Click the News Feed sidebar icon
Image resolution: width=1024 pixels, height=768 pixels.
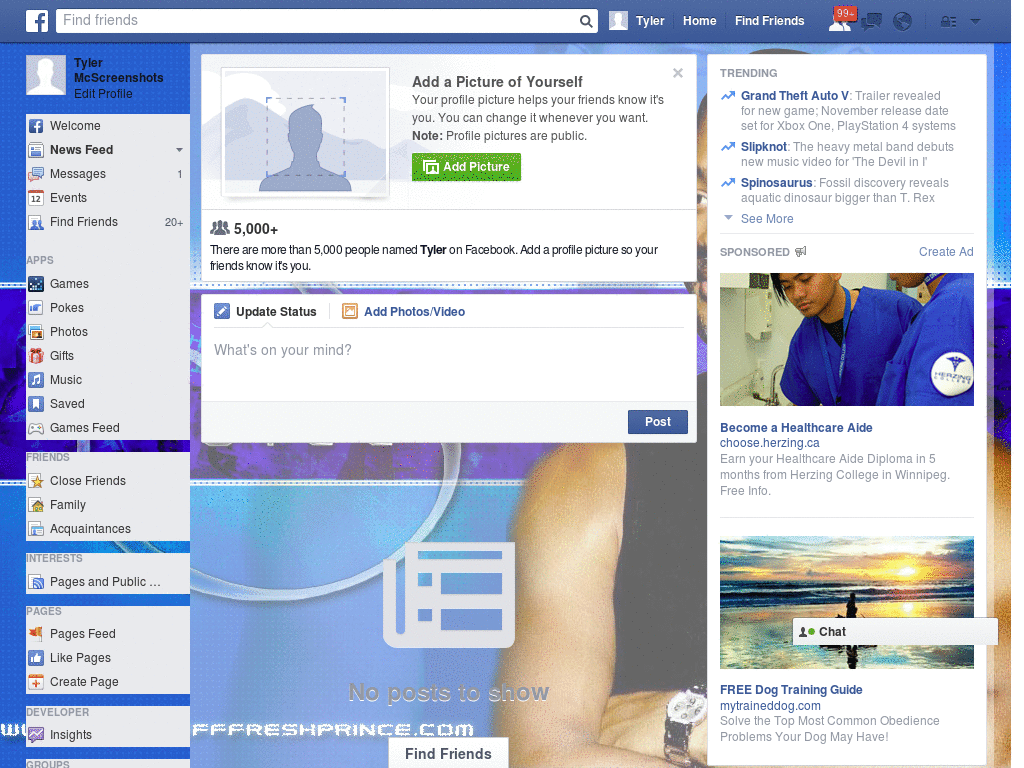click(x=37, y=150)
